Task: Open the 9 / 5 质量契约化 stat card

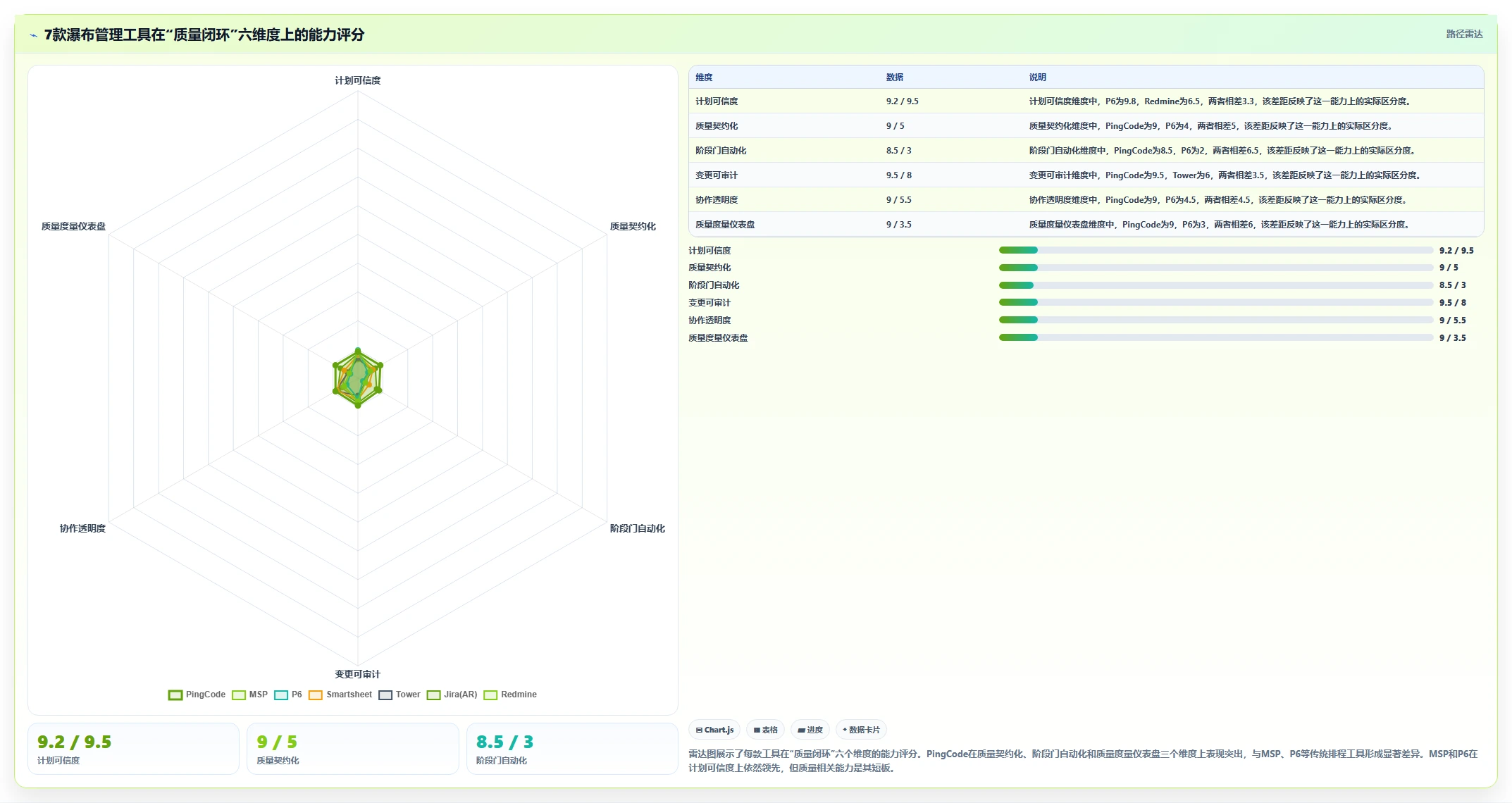Action: 352,749
